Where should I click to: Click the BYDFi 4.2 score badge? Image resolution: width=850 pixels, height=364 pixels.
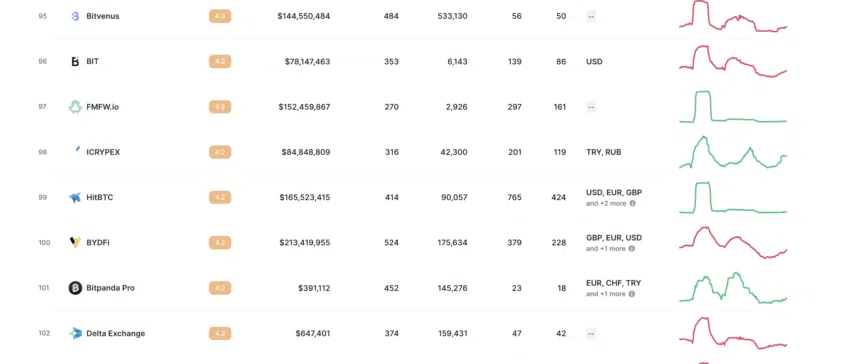220,242
